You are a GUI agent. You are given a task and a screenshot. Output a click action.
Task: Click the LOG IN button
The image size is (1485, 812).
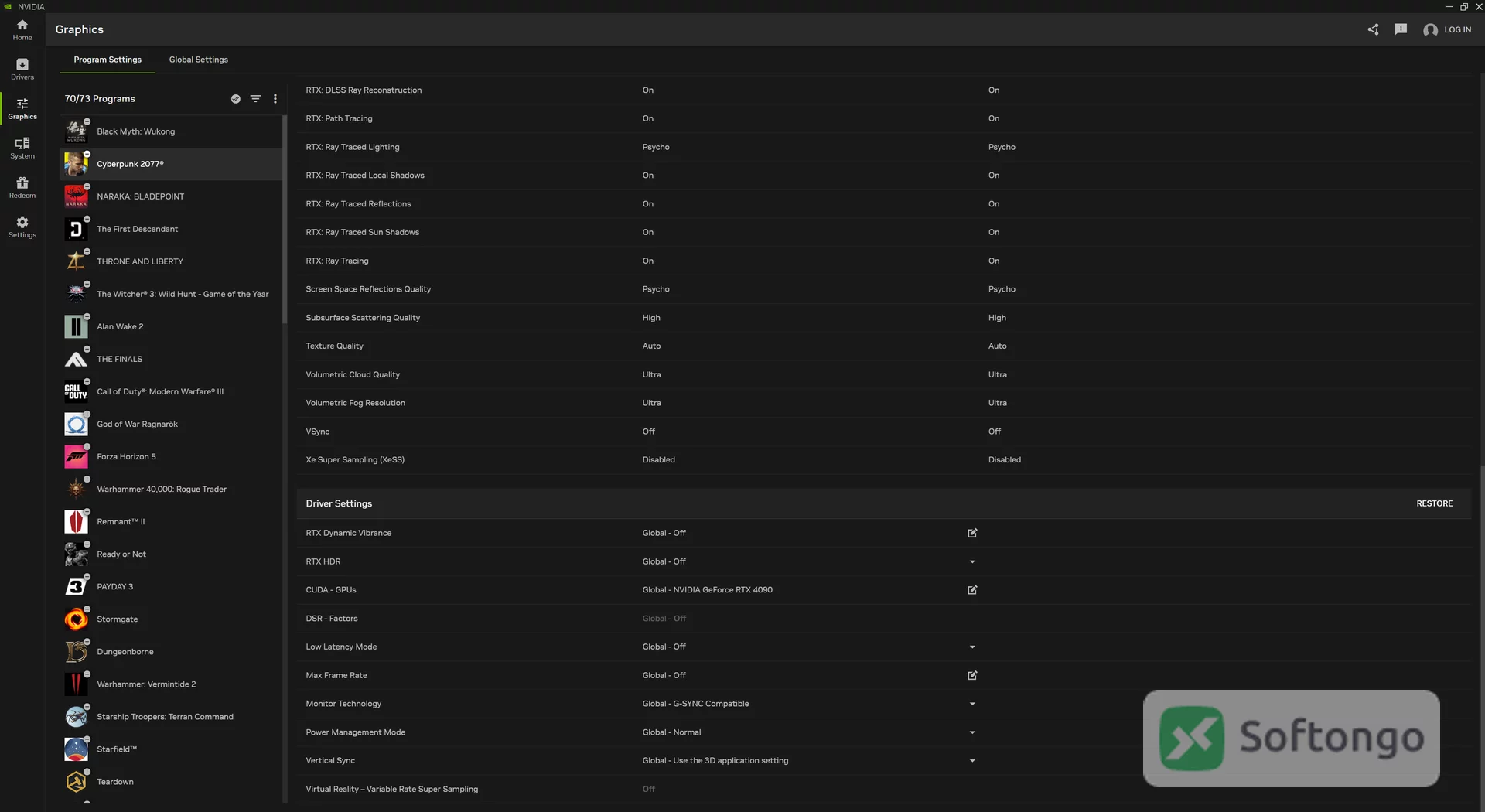click(x=1447, y=29)
